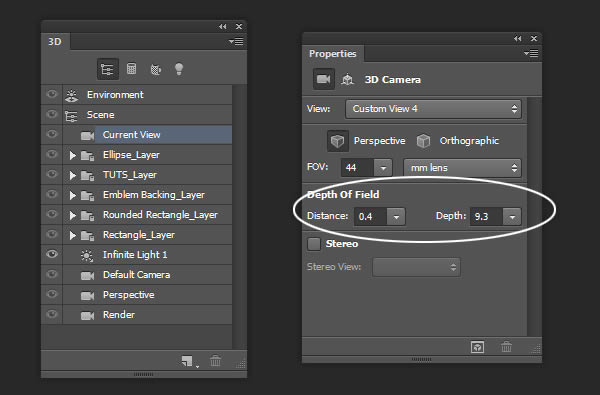Click the 3D Camera properties icon
This screenshot has height=395, width=600.
pos(323,79)
